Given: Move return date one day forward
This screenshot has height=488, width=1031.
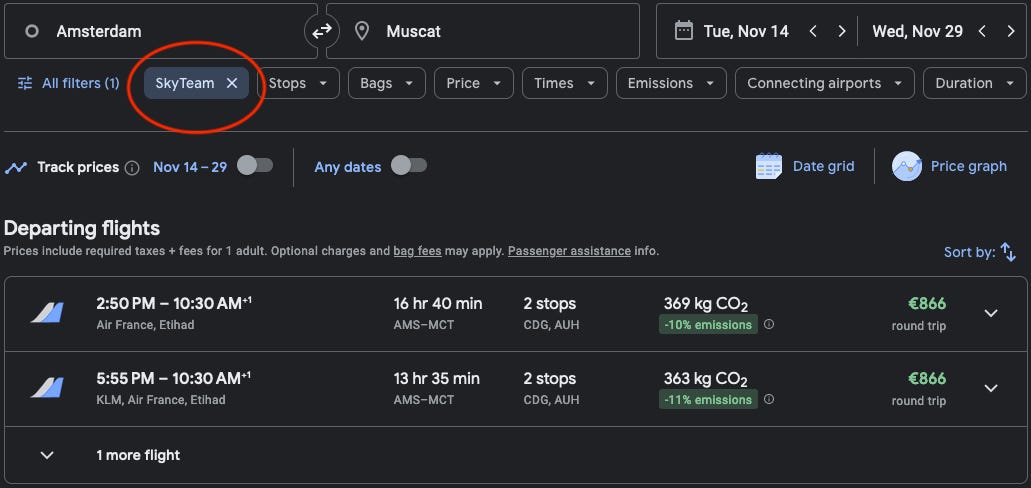Looking at the screenshot, I should point(1012,31).
